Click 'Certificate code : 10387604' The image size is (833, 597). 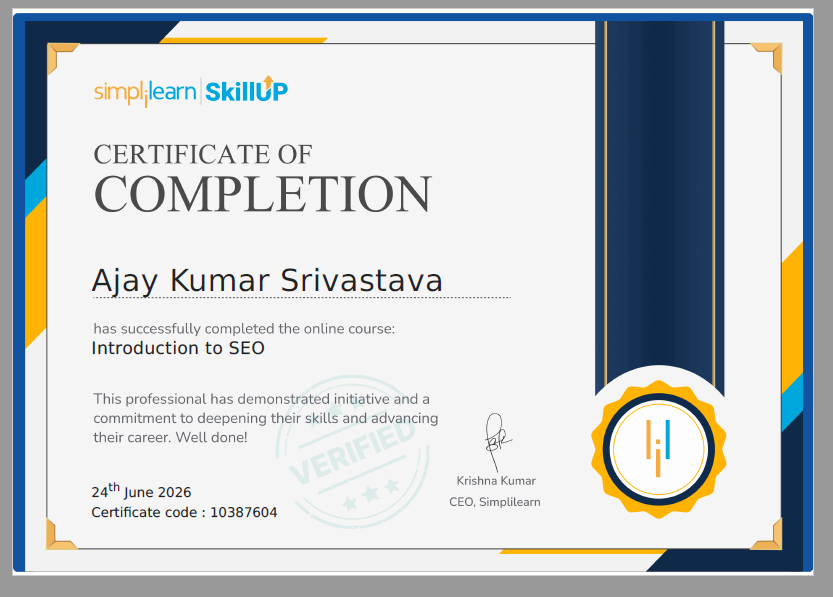184,513
